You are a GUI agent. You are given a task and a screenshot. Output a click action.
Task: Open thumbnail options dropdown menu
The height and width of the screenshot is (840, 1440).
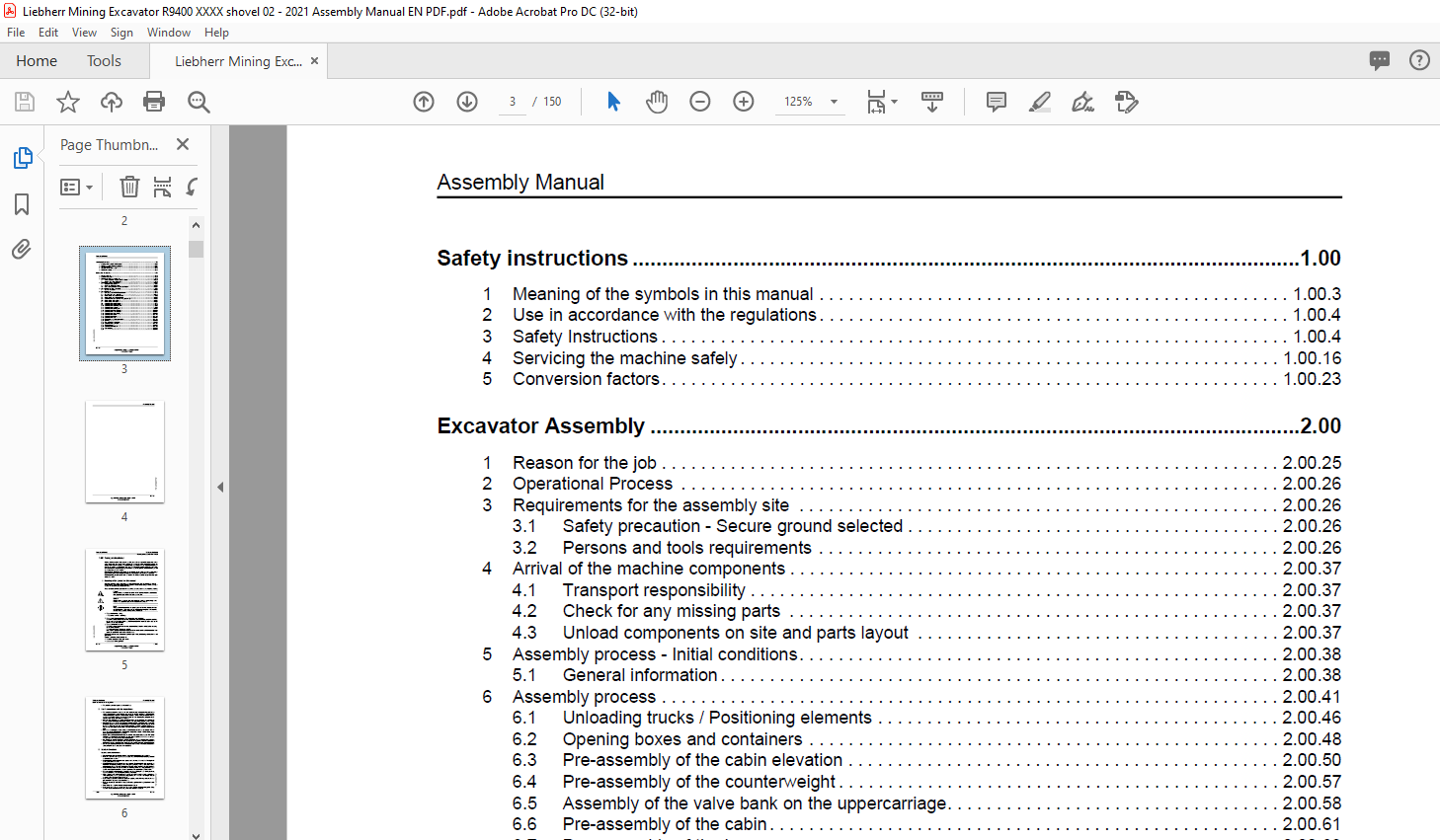click(x=76, y=187)
